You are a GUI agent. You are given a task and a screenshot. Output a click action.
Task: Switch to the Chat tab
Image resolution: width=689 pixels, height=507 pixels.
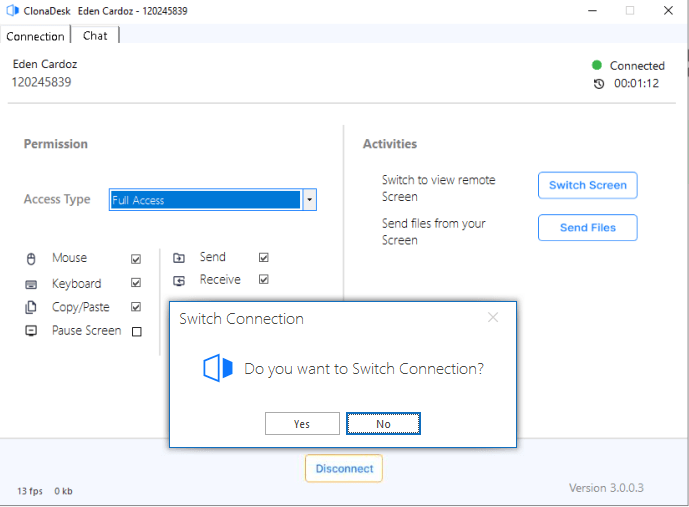coord(95,36)
